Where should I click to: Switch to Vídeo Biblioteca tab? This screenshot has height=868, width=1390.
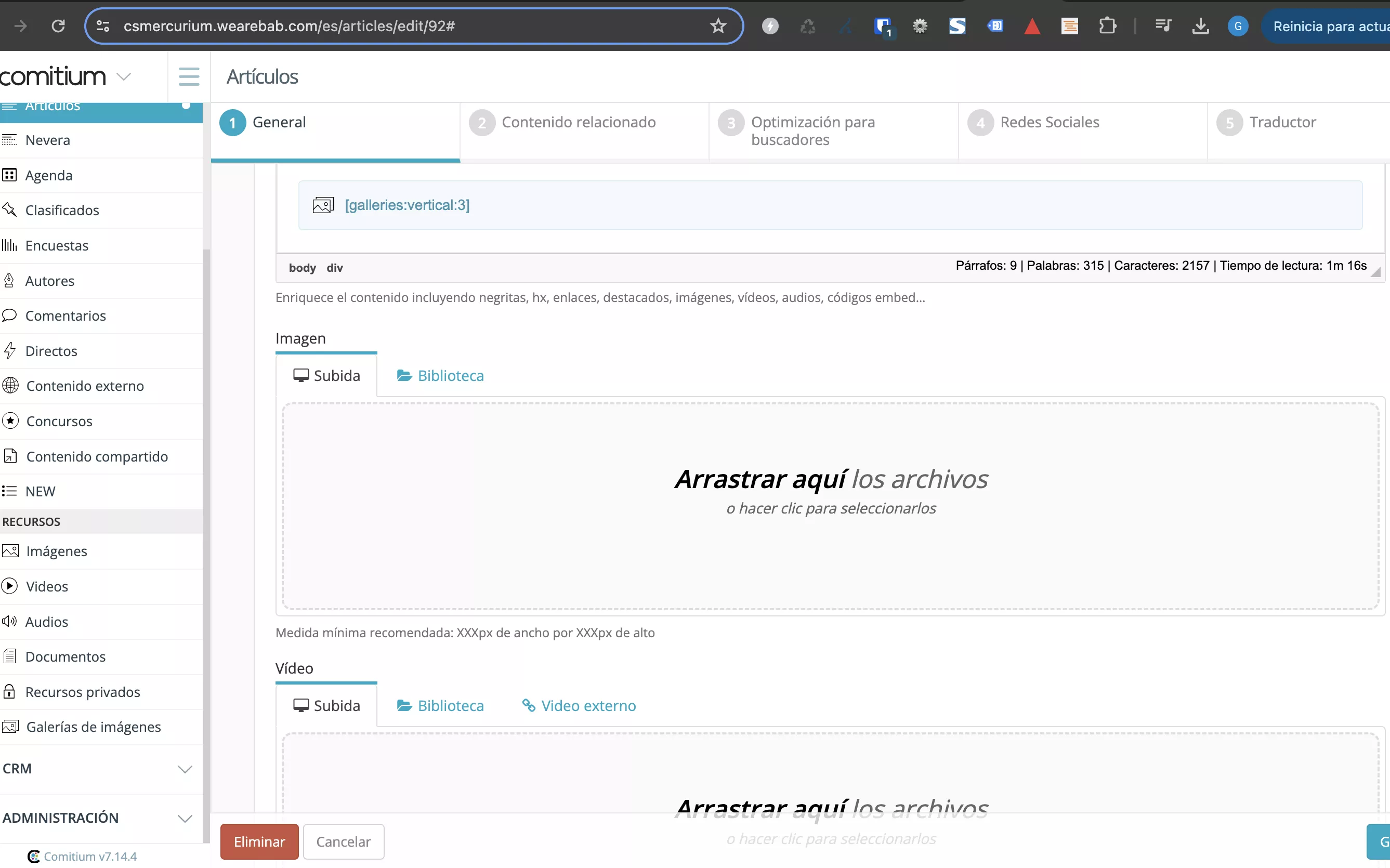440,705
